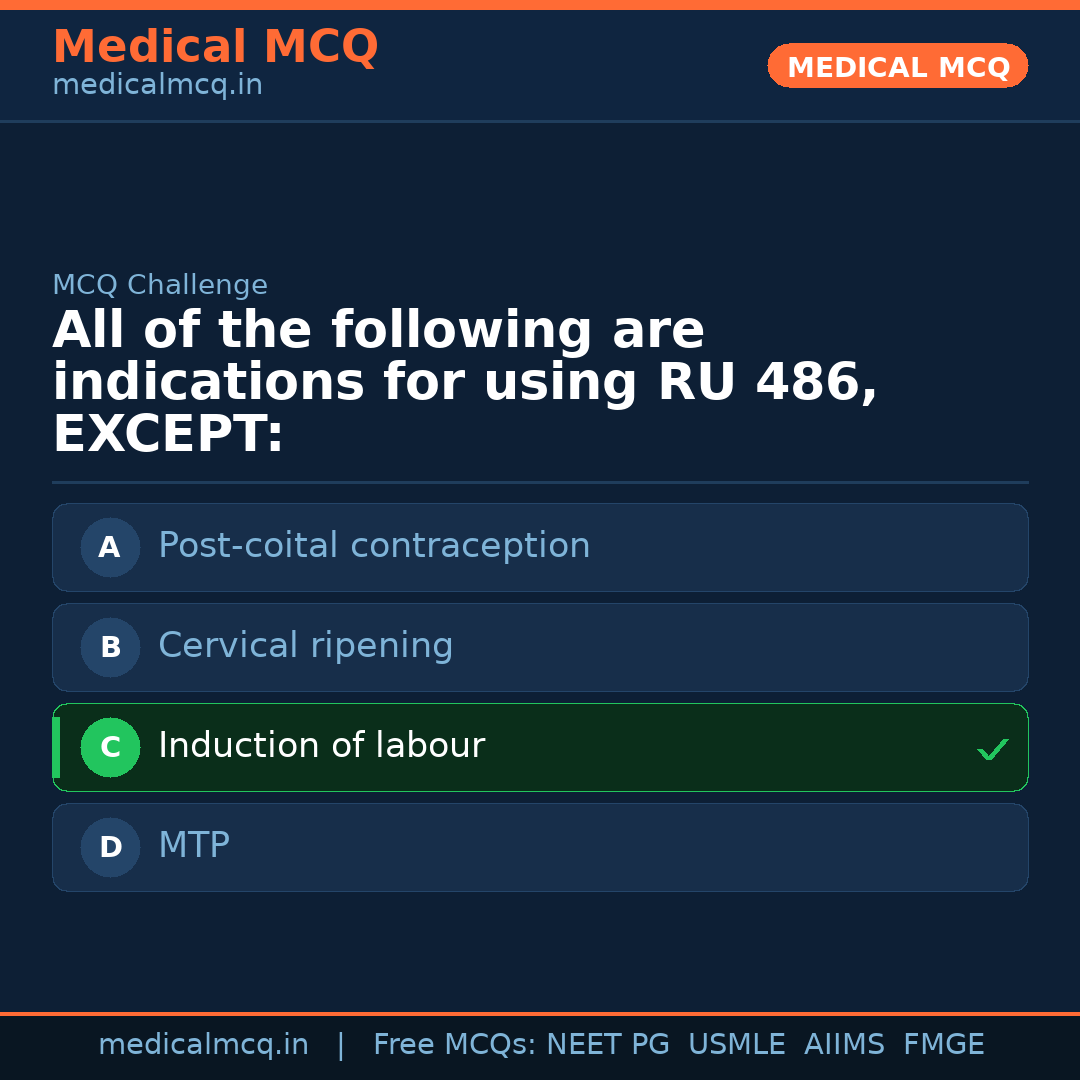
Task: Select the Post-coital contraception answer
Action: 374,546
